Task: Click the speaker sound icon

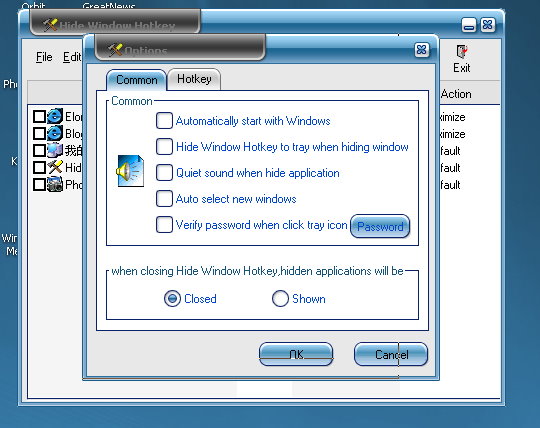Action: 130,171
